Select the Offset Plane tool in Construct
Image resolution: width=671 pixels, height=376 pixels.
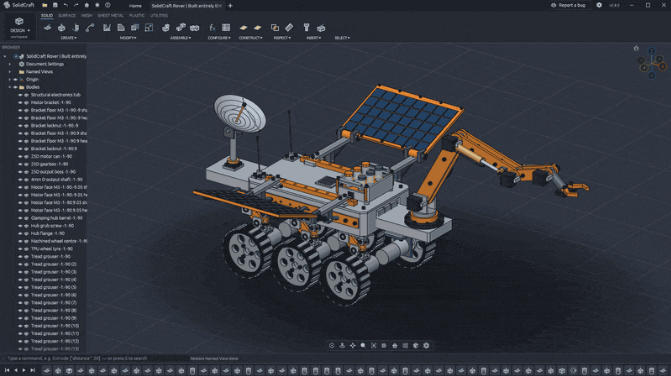tap(243, 28)
